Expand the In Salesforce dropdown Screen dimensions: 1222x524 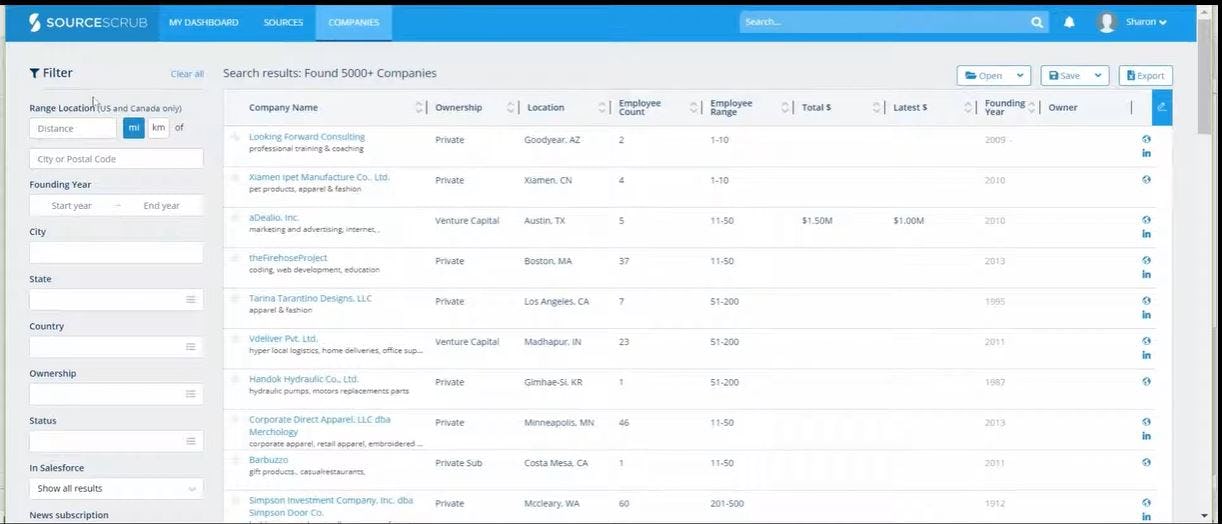116,489
